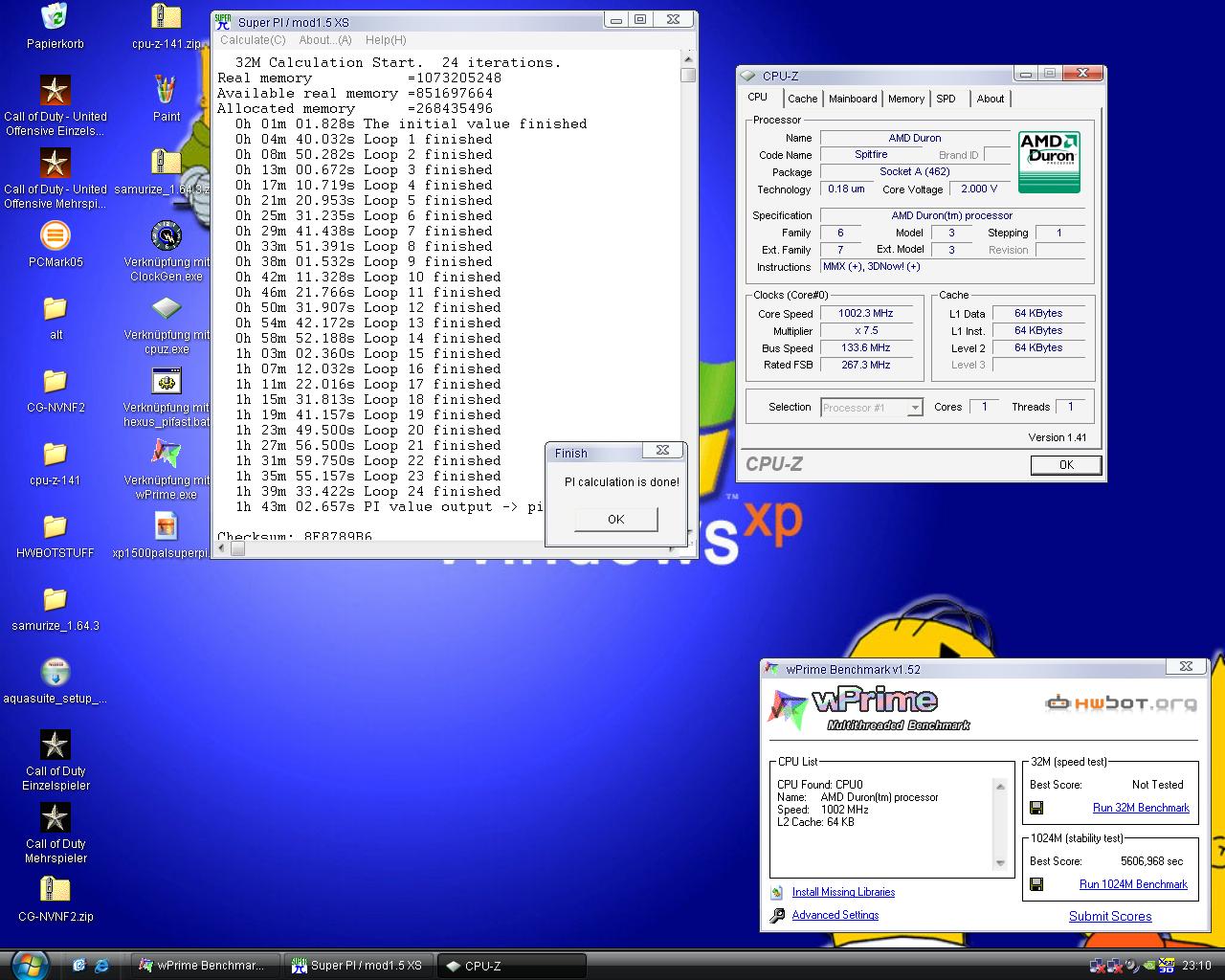The height and width of the screenshot is (980, 1225).
Task: Open the Calculate(C) menu in Super PI
Action: [x=253, y=40]
